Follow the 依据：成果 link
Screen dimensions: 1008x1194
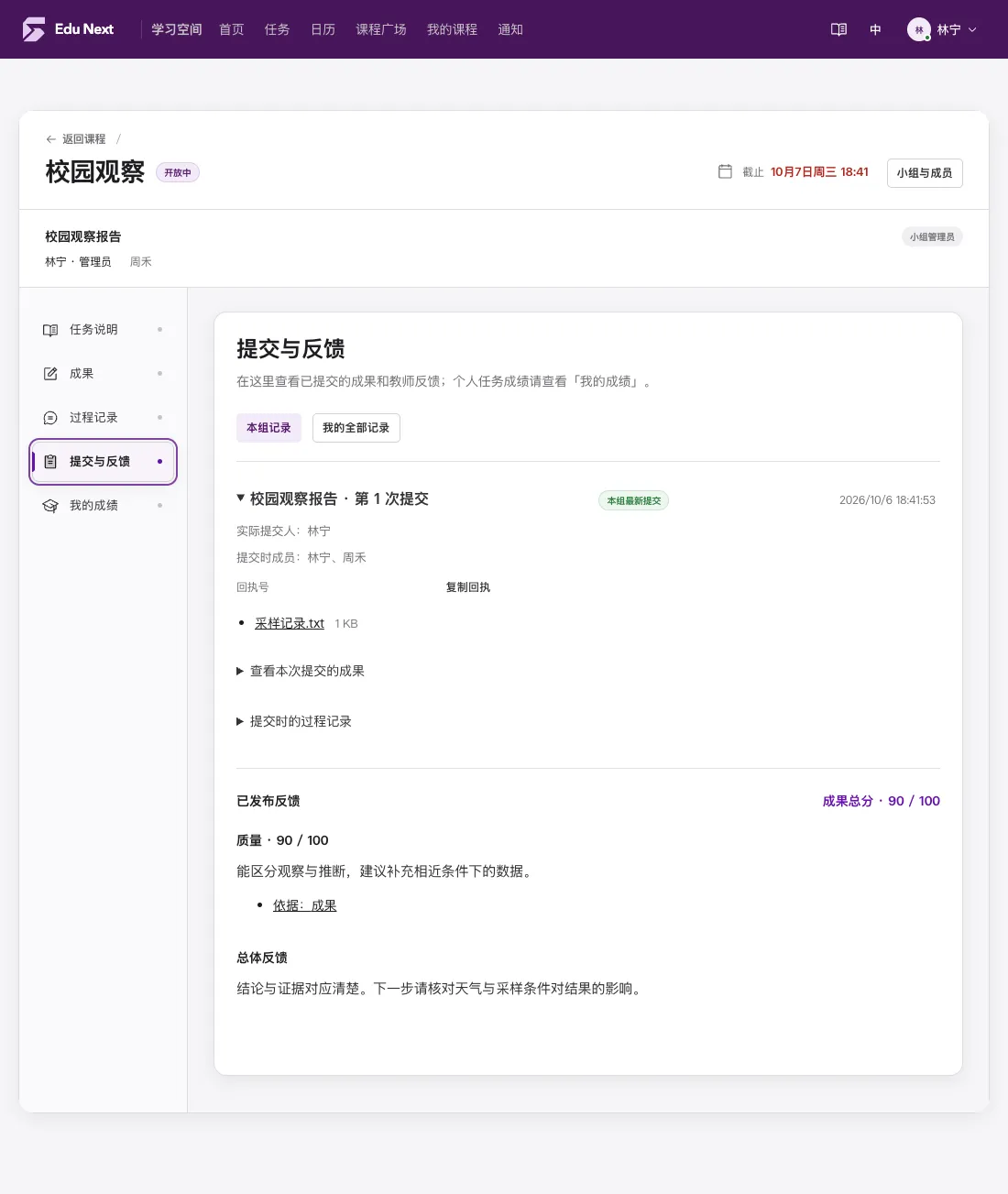pyautogui.click(x=305, y=905)
